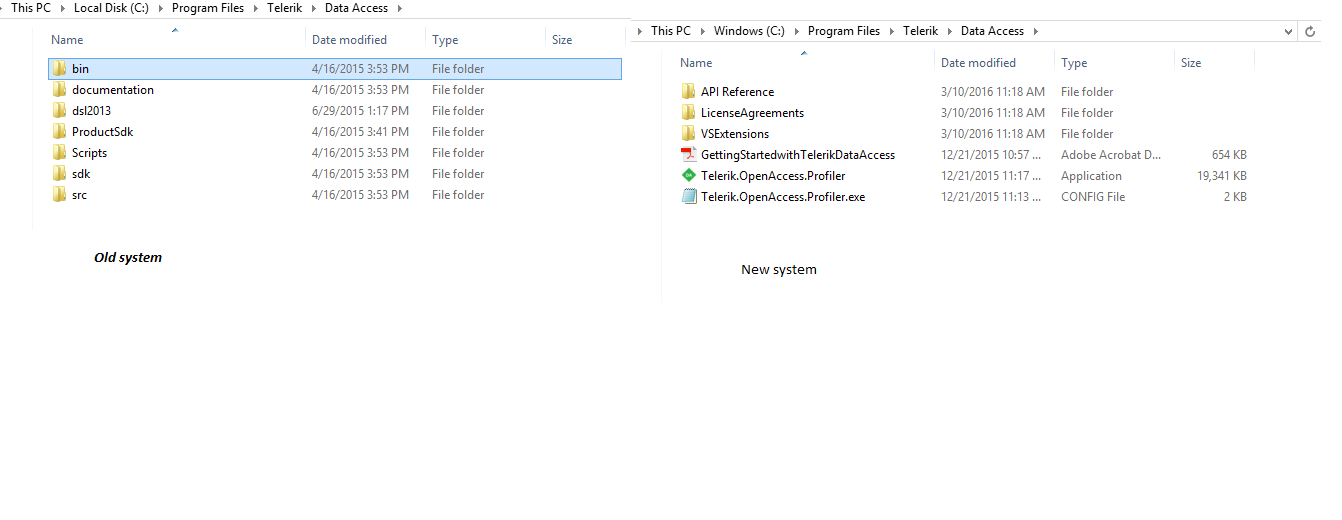Click the bin folder icon in the old system window
Screen dimensions: 1342x520
click(59, 69)
